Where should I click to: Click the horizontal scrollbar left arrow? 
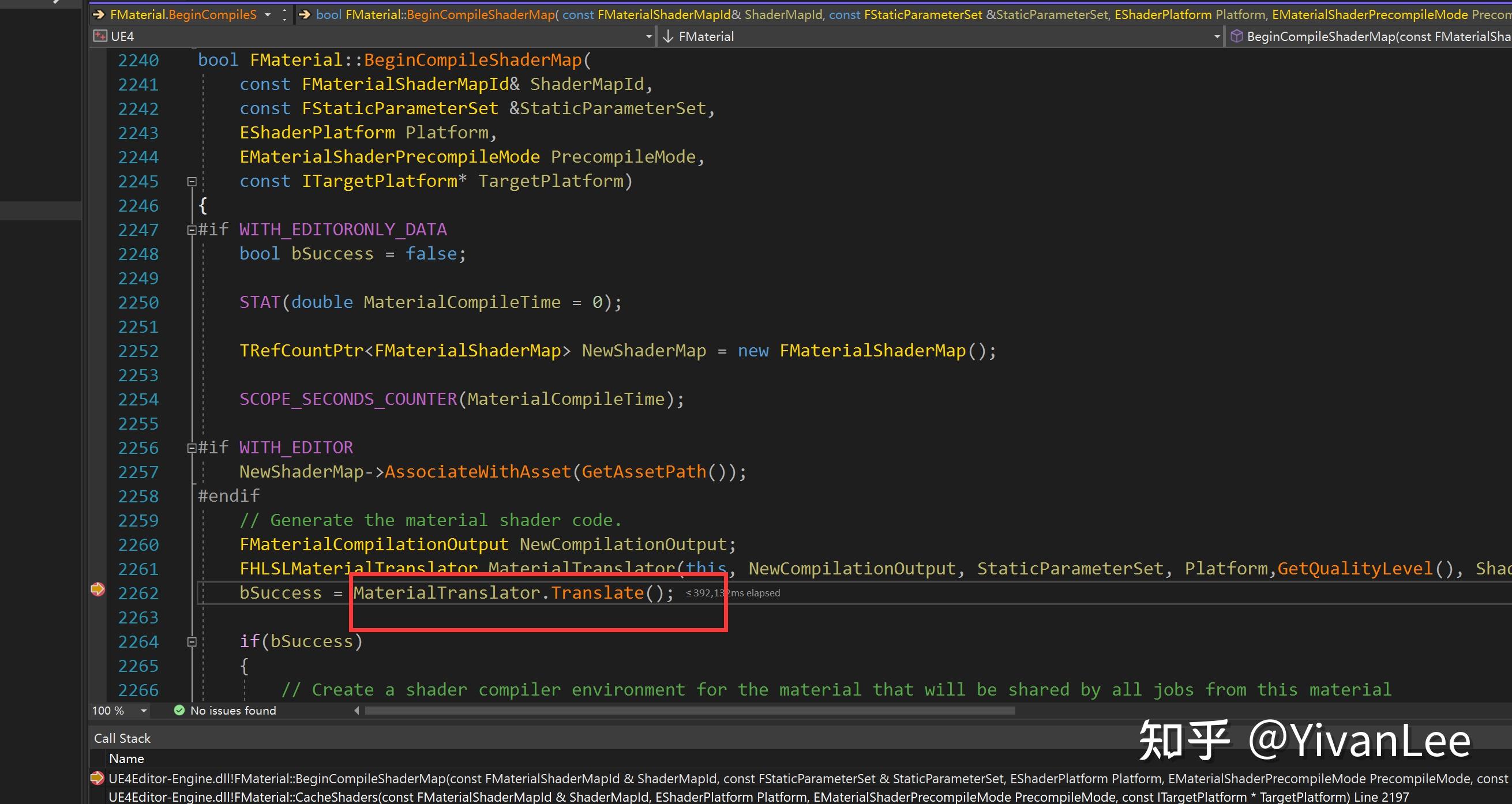click(x=357, y=711)
